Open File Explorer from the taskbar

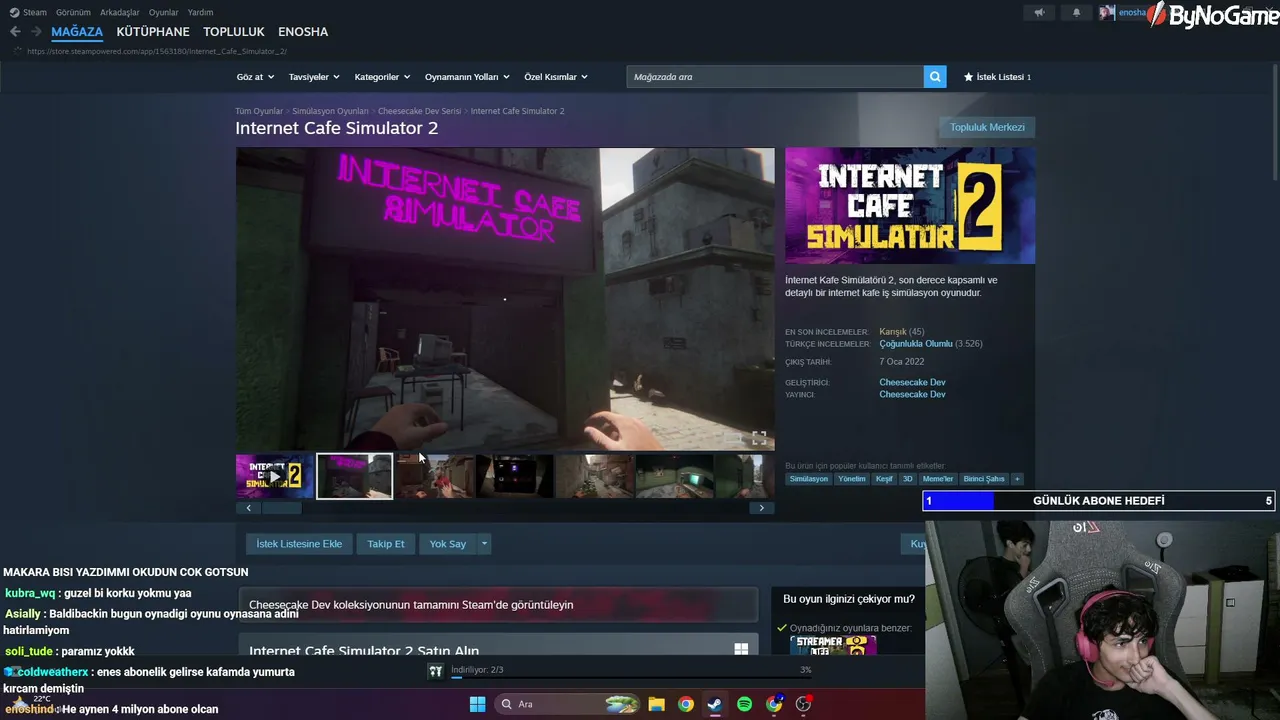tap(656, 704)
